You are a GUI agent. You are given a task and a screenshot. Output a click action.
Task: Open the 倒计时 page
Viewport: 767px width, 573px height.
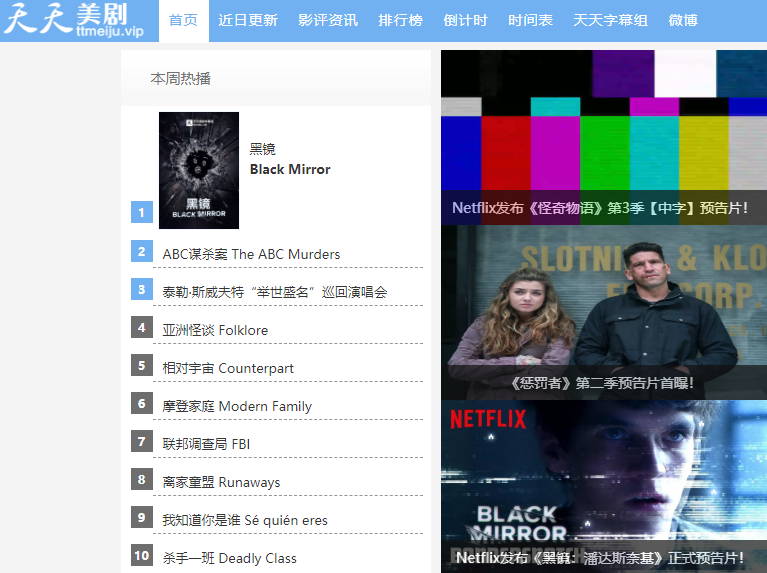coord(466,21)
